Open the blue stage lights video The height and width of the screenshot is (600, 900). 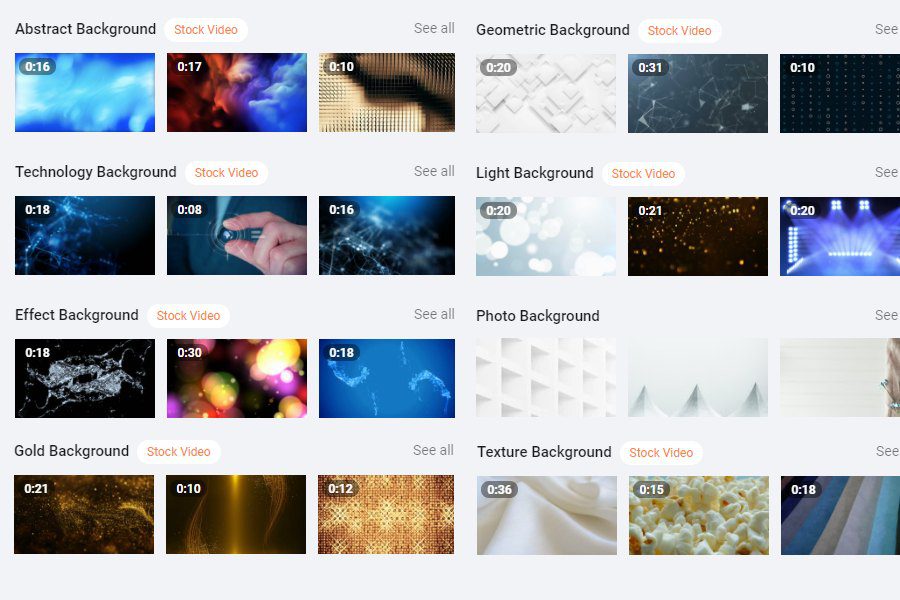840,237
